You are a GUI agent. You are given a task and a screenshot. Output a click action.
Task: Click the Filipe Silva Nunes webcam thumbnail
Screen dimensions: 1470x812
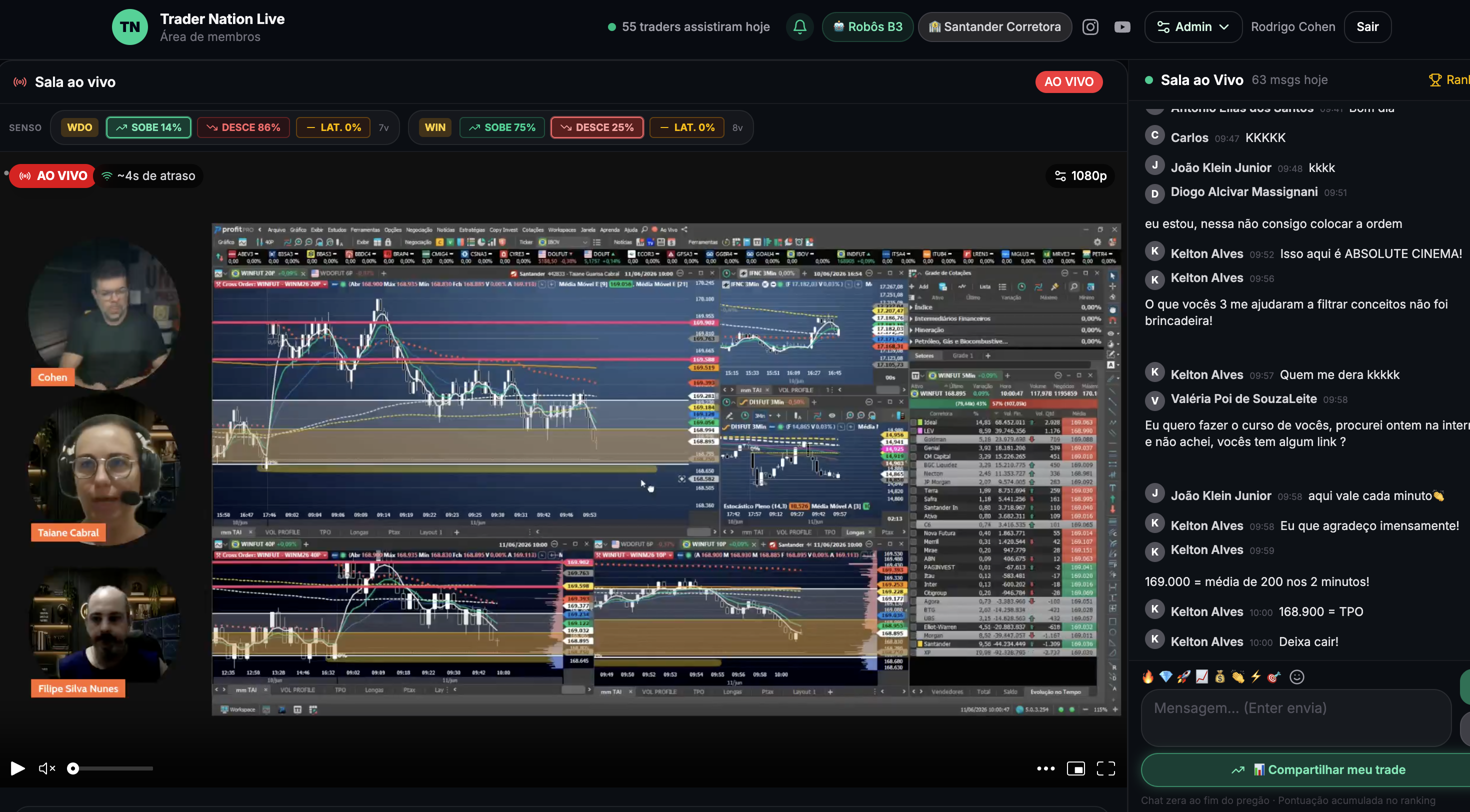coord(104,625)
